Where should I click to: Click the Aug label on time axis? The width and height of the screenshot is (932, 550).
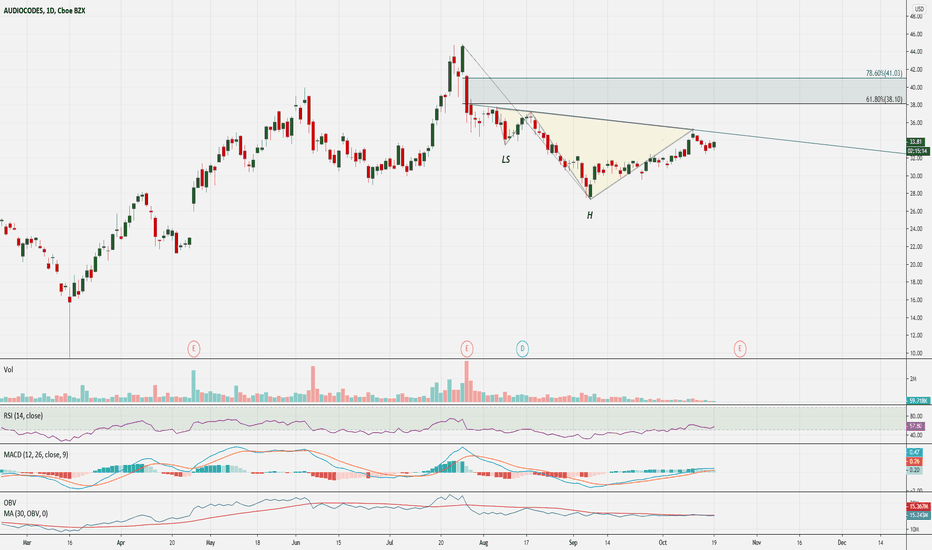point(483,542)
